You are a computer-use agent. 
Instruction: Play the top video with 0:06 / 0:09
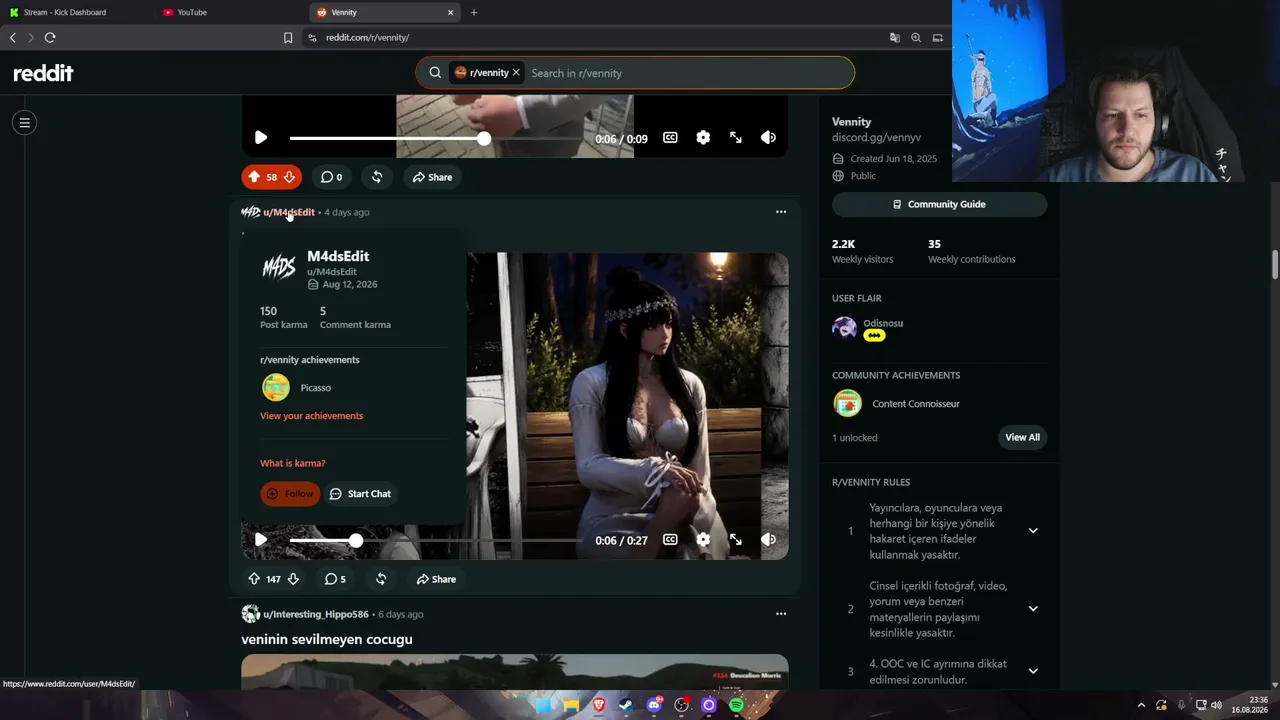260,138
